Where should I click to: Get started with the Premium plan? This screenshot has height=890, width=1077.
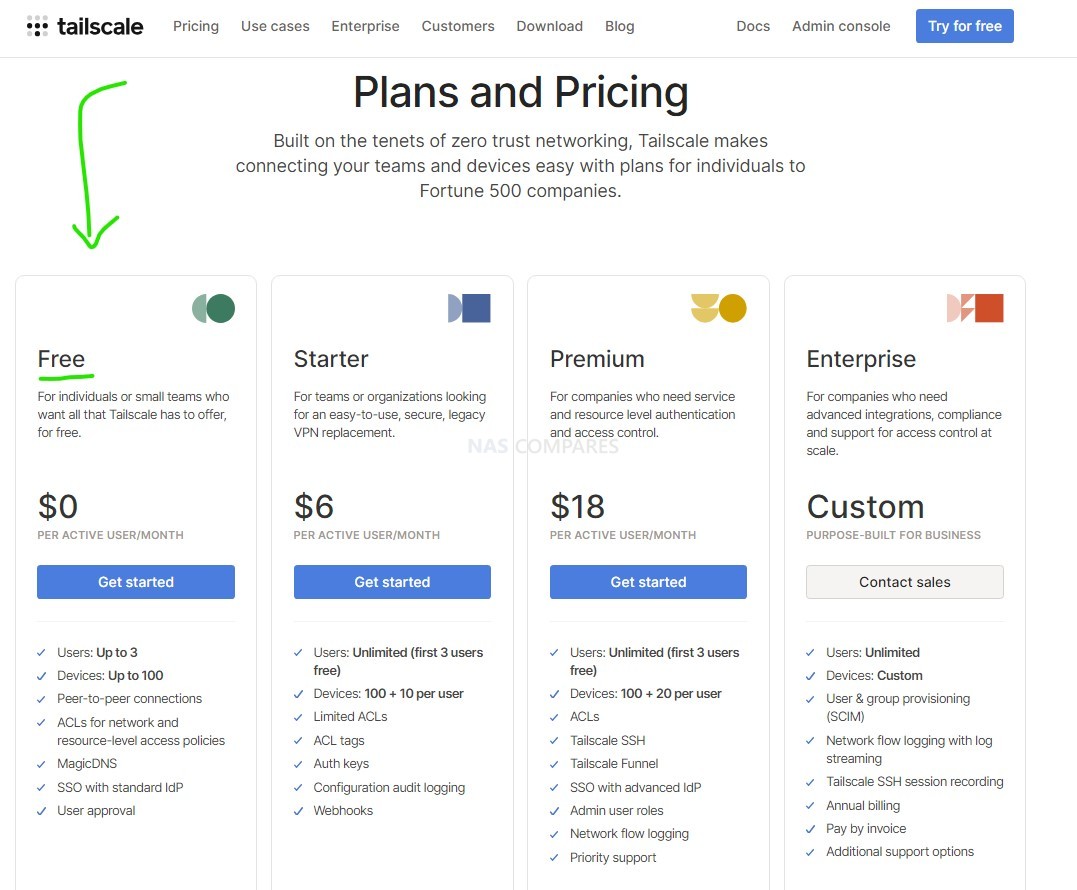click(648, 582)
